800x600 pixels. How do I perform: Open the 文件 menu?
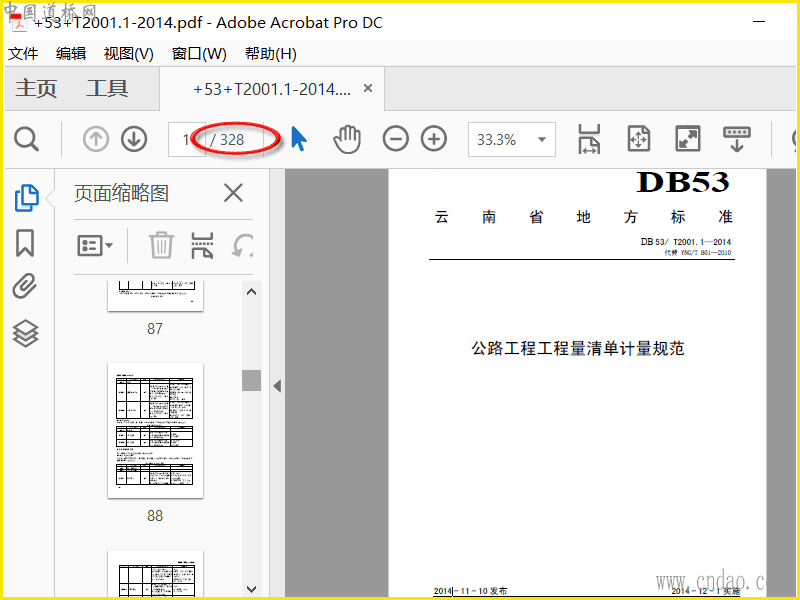23,54
